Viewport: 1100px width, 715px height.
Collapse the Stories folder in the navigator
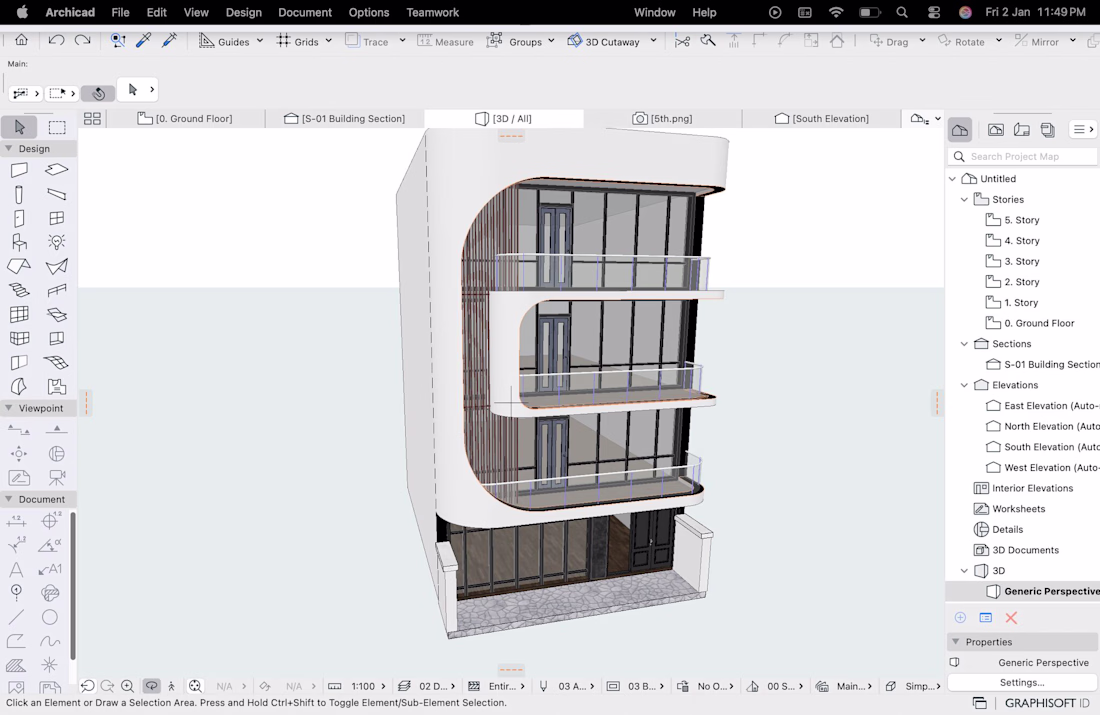pos(965,199)
